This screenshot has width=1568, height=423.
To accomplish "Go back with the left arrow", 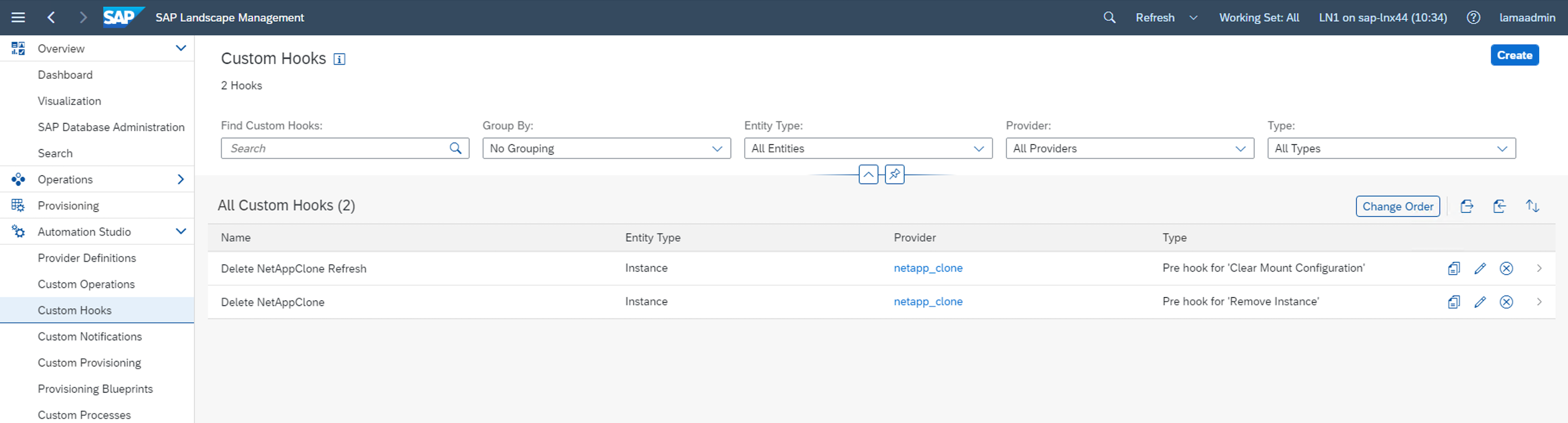I will pyautogui.click(x=51, y=17).
